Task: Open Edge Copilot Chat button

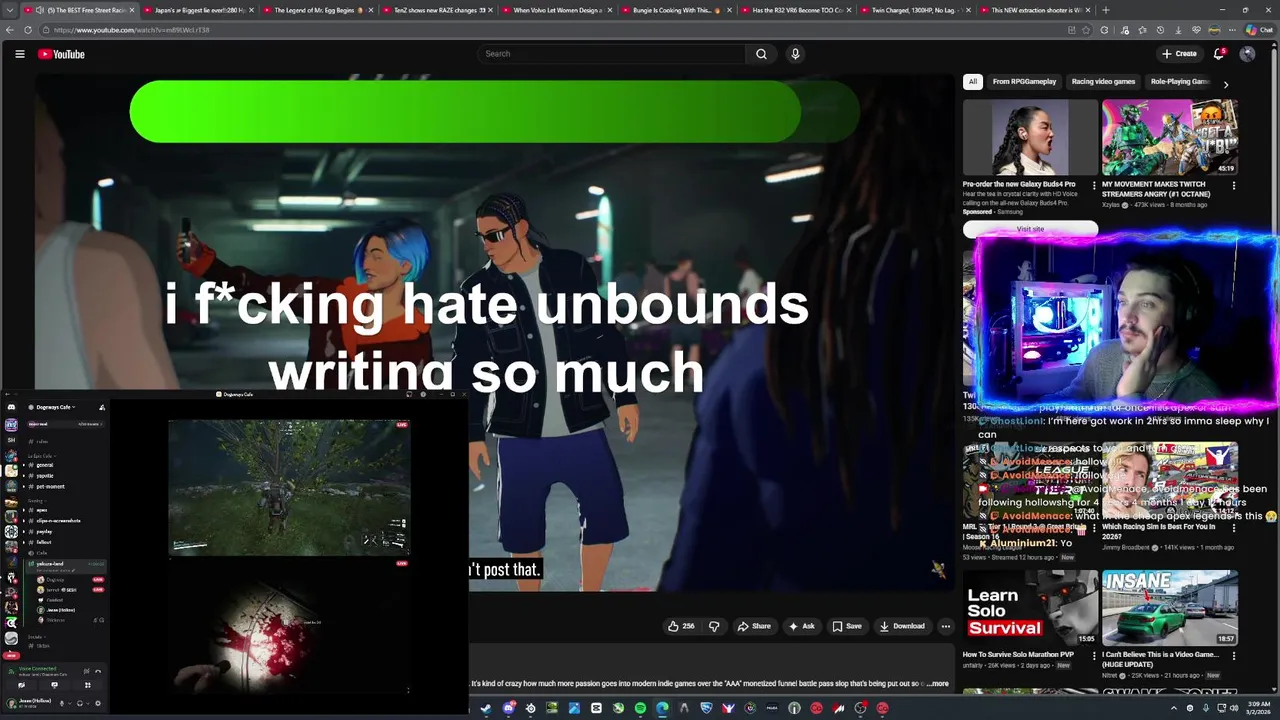Action: (1259, 30)
